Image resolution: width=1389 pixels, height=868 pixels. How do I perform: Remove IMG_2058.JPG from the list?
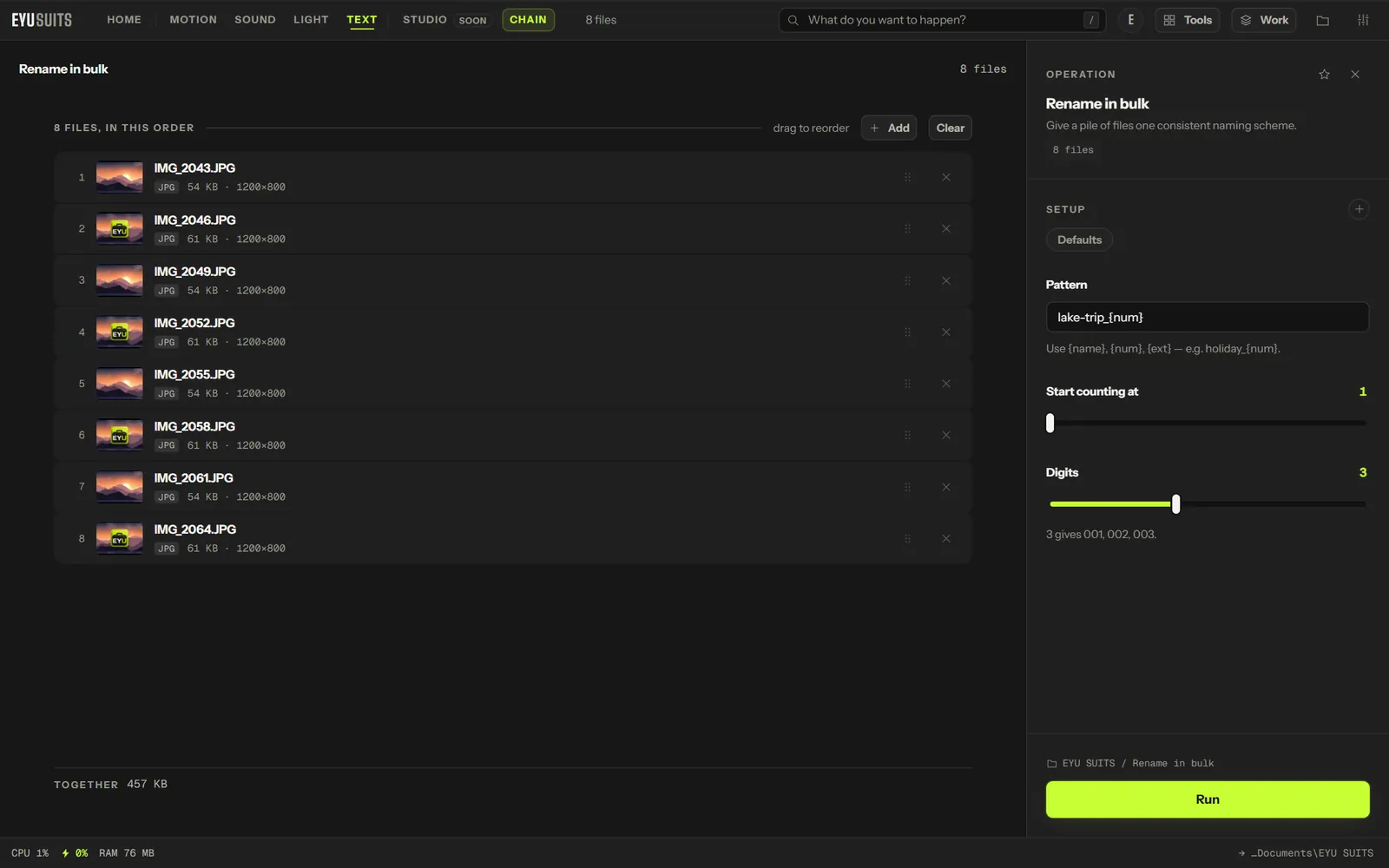[946, 436]
